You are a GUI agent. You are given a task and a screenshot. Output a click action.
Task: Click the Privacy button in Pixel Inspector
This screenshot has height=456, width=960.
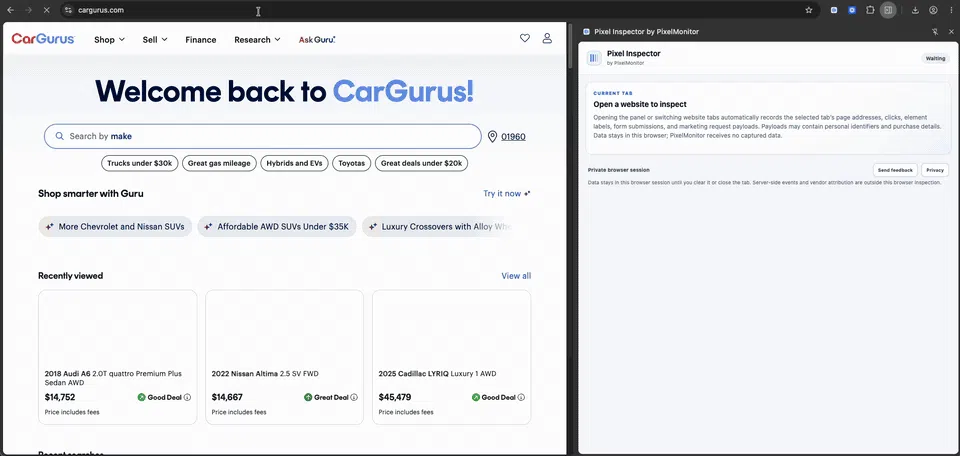pos(935,170)
